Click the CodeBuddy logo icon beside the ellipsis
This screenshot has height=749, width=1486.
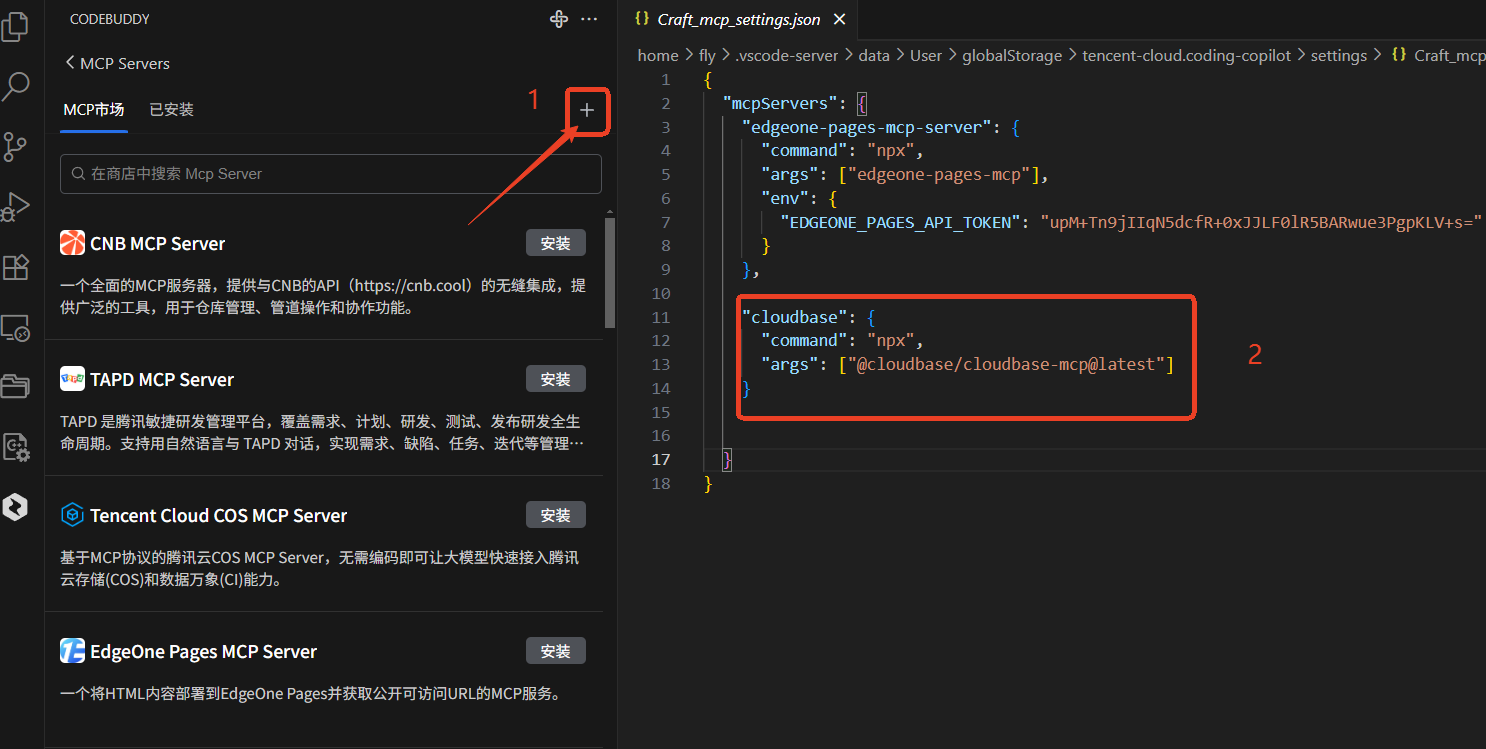558,18
